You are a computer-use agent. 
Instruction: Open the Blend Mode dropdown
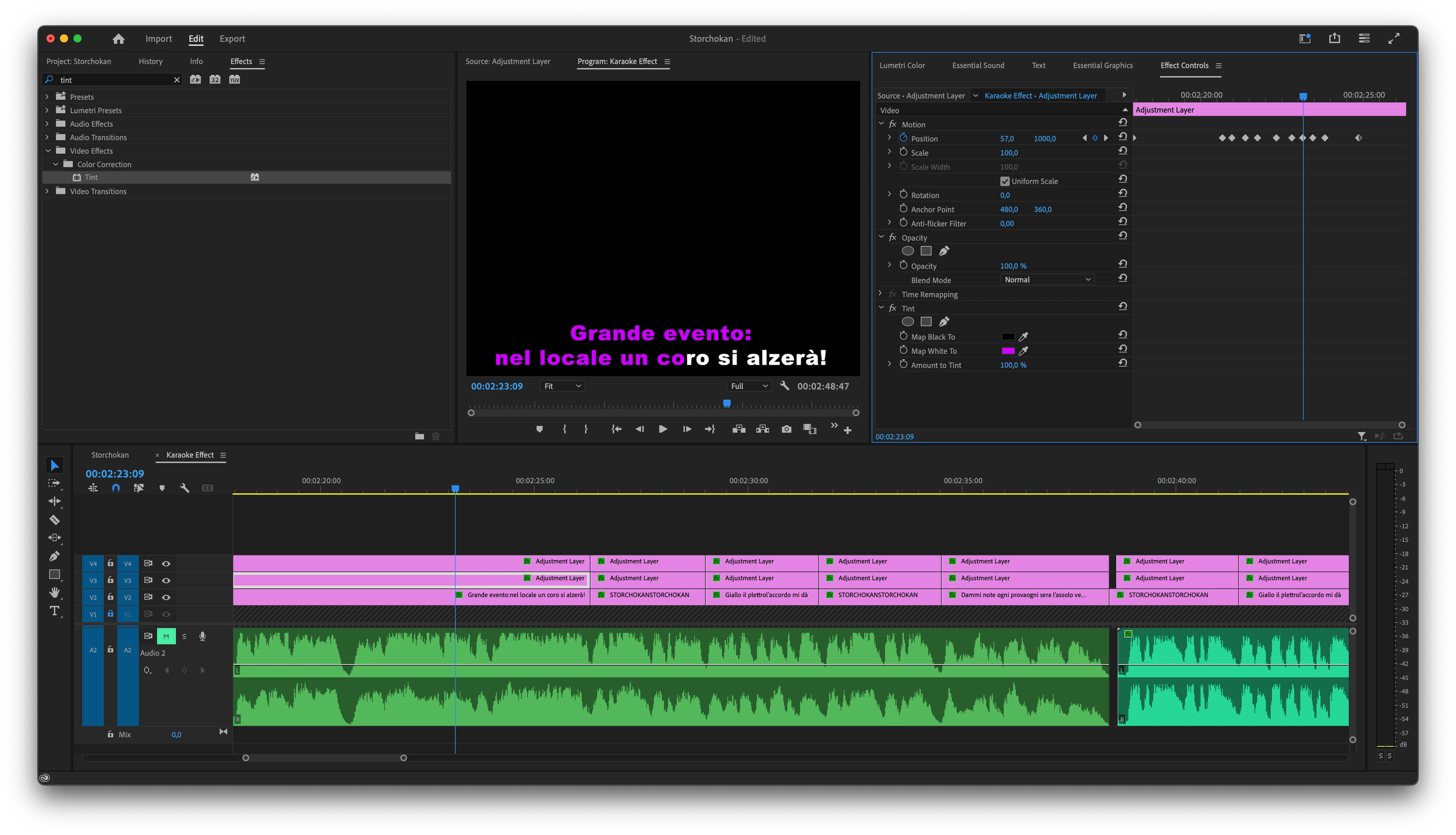[1046, 280]
